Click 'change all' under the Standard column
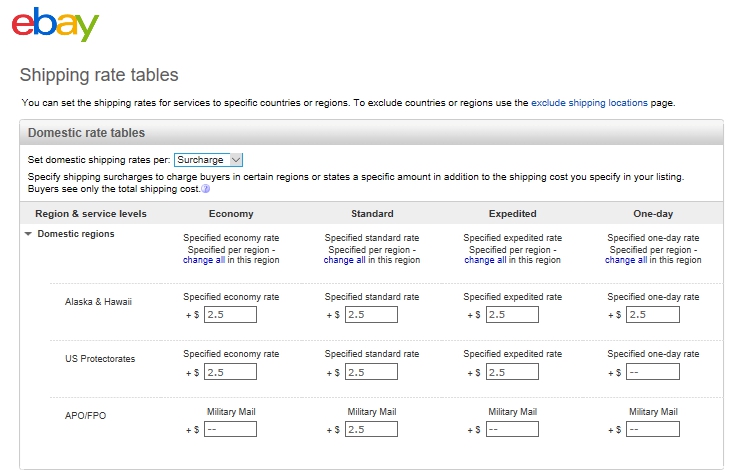 (345, 260)
